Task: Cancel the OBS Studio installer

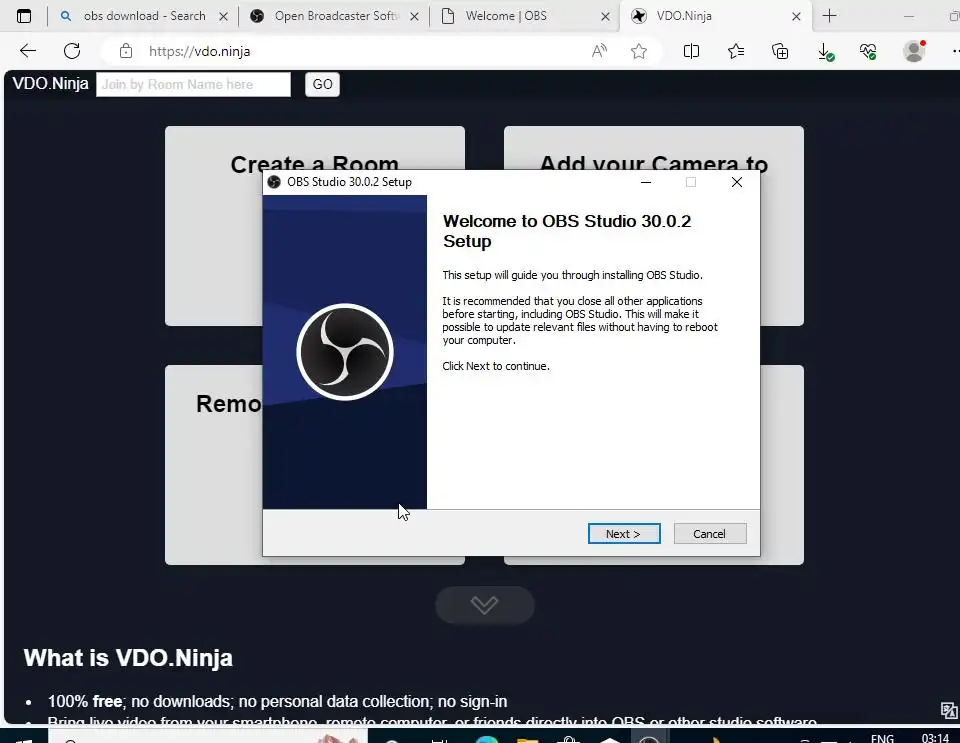Action: click(x=710, y=534)
